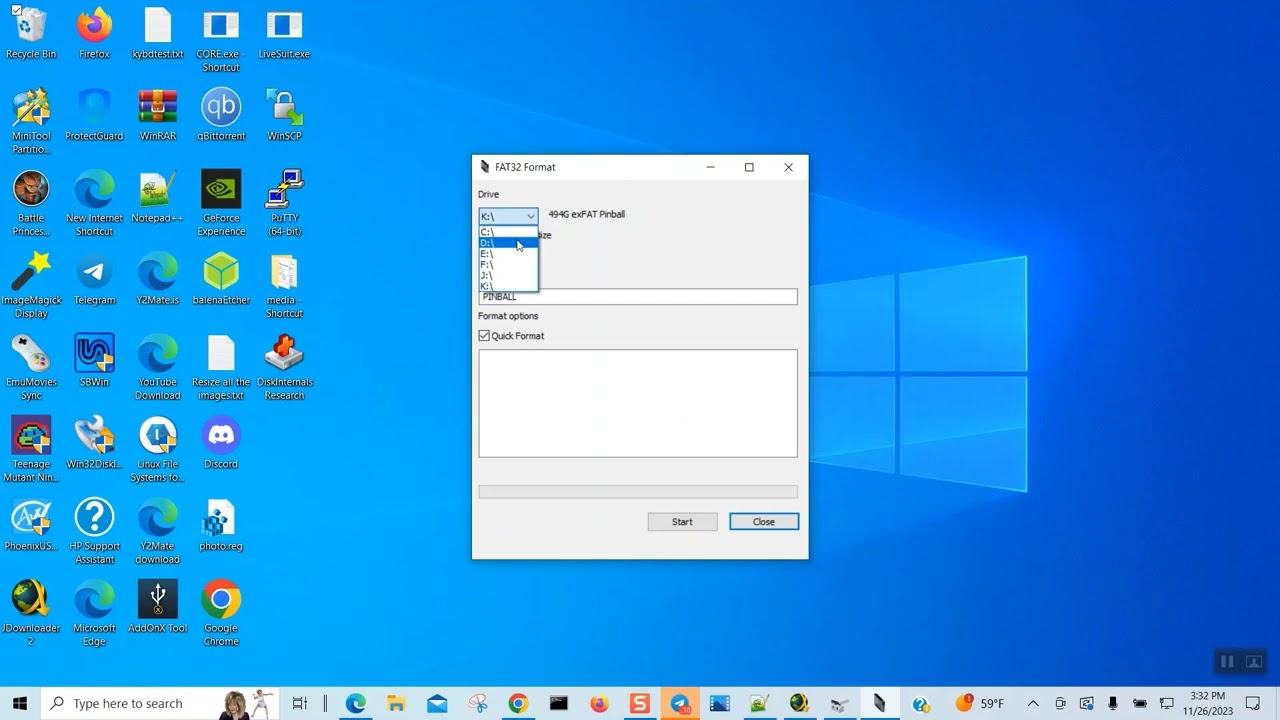
Task: Select the JDownloader 2 desktop icon
Action: tap(31, 613)
